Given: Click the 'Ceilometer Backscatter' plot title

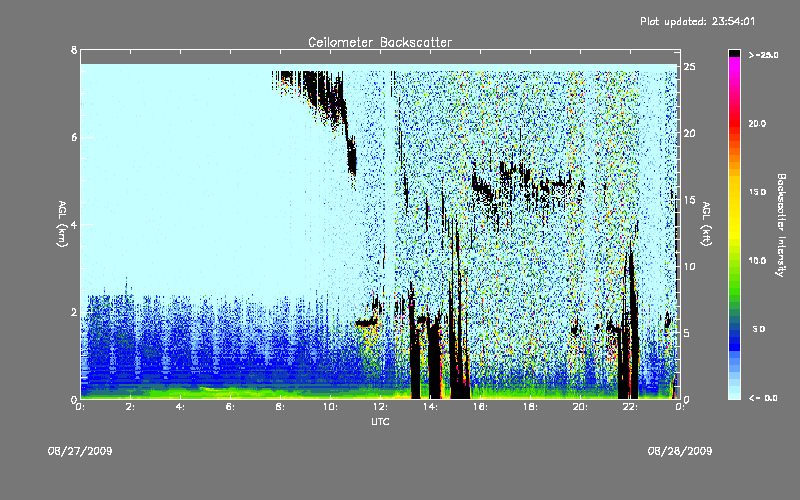Looking at the screenshot, I should pyautogui.click(x=380, y=42).
